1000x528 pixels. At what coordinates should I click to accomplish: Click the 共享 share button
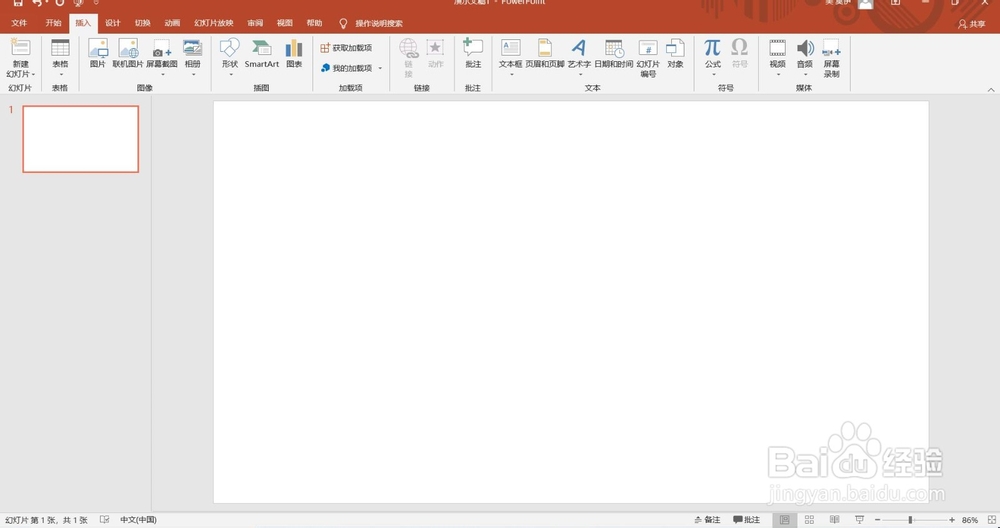[972, 24]
